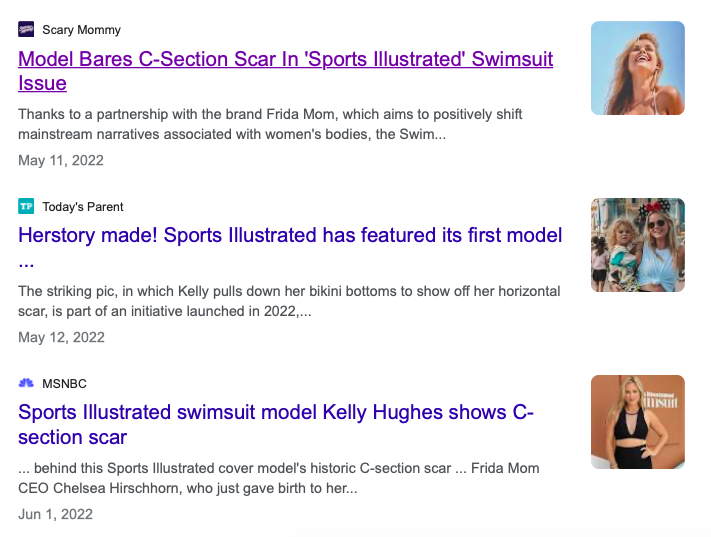
Task: Click the MSNBC source name
Action: pyautogui.click(x=65, y=384)
